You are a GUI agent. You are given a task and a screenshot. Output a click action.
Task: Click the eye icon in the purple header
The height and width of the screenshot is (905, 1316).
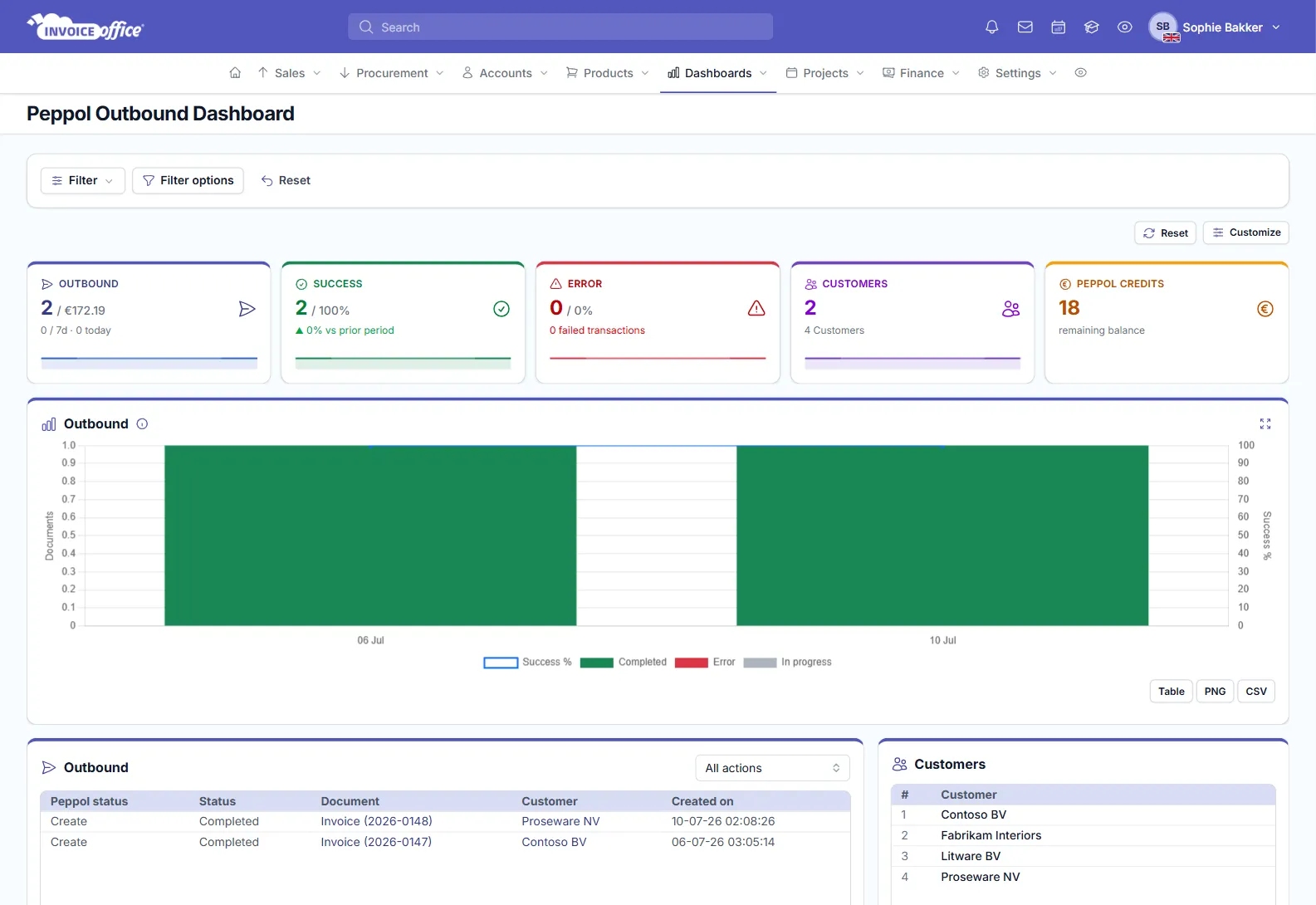click(1124, 27)
